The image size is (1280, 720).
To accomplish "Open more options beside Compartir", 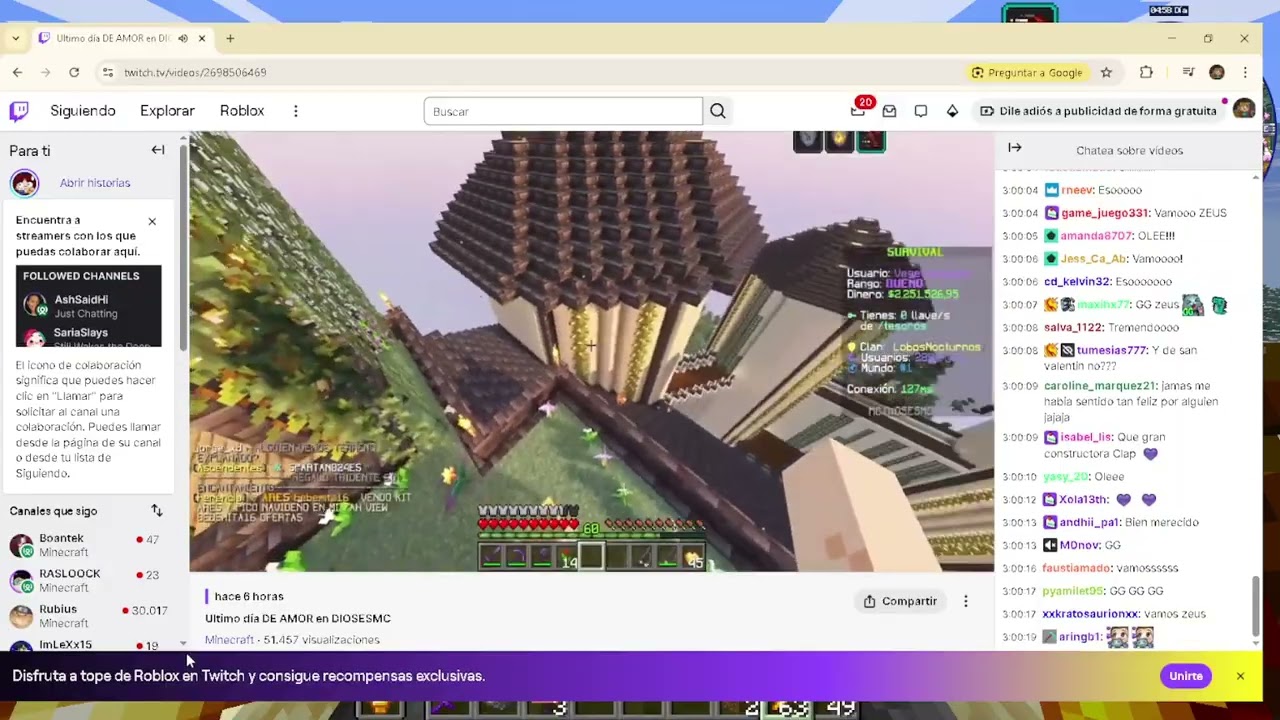I will point(966,601).
